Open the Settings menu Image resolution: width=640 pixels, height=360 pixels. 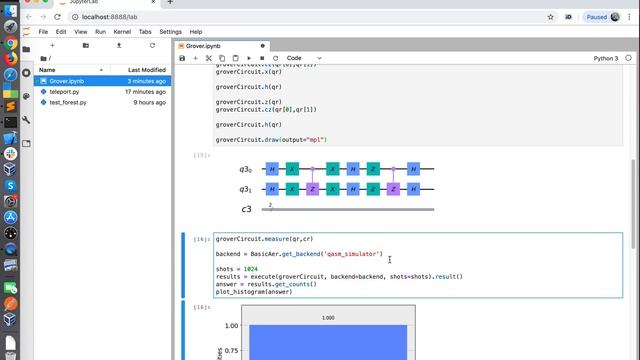(170, 32)
